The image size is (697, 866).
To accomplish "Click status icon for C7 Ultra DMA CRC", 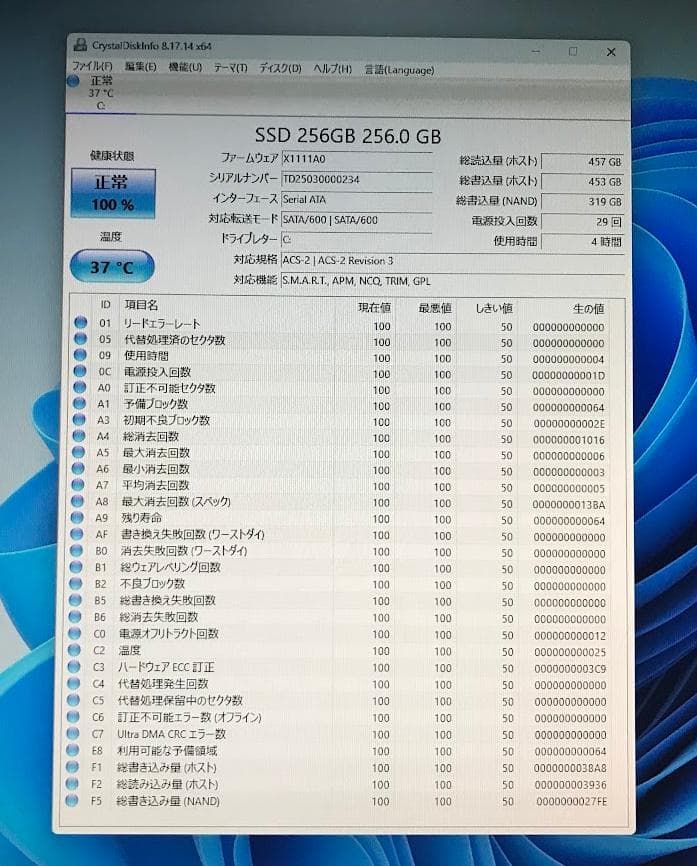I will pyautogui.click(x=73, y=733).
